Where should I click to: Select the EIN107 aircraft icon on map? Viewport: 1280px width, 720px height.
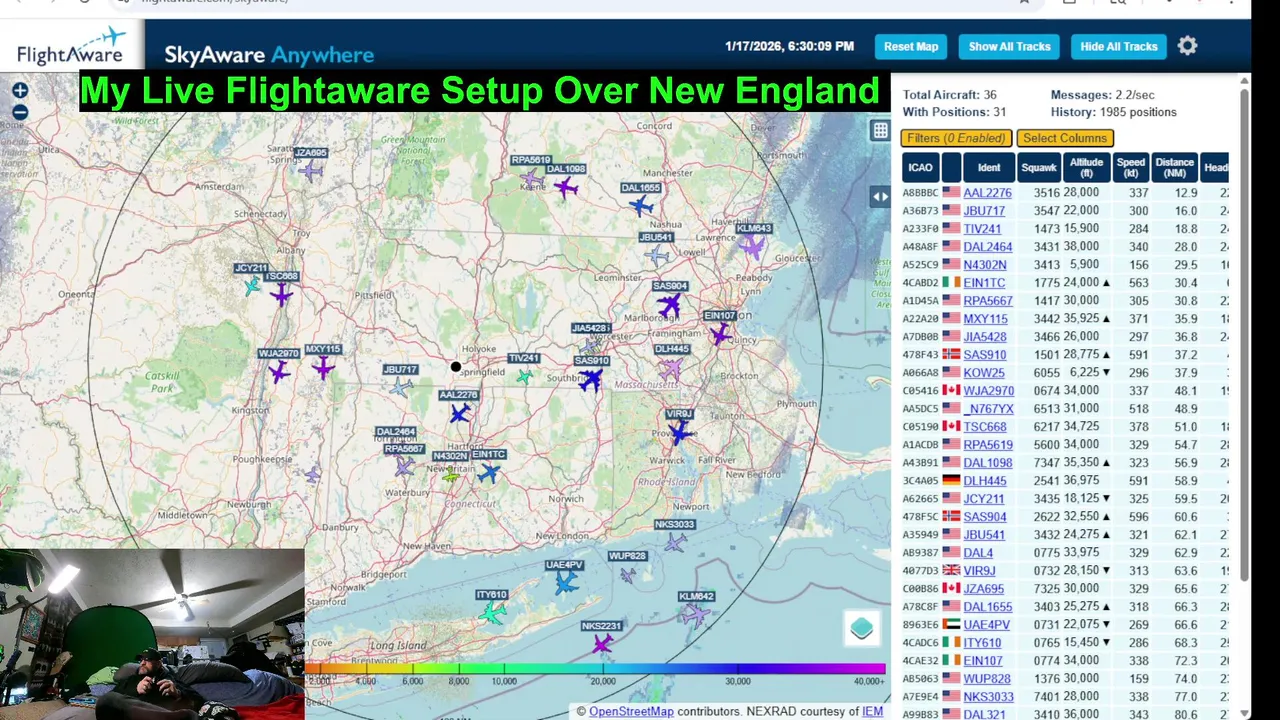[720, 334]
